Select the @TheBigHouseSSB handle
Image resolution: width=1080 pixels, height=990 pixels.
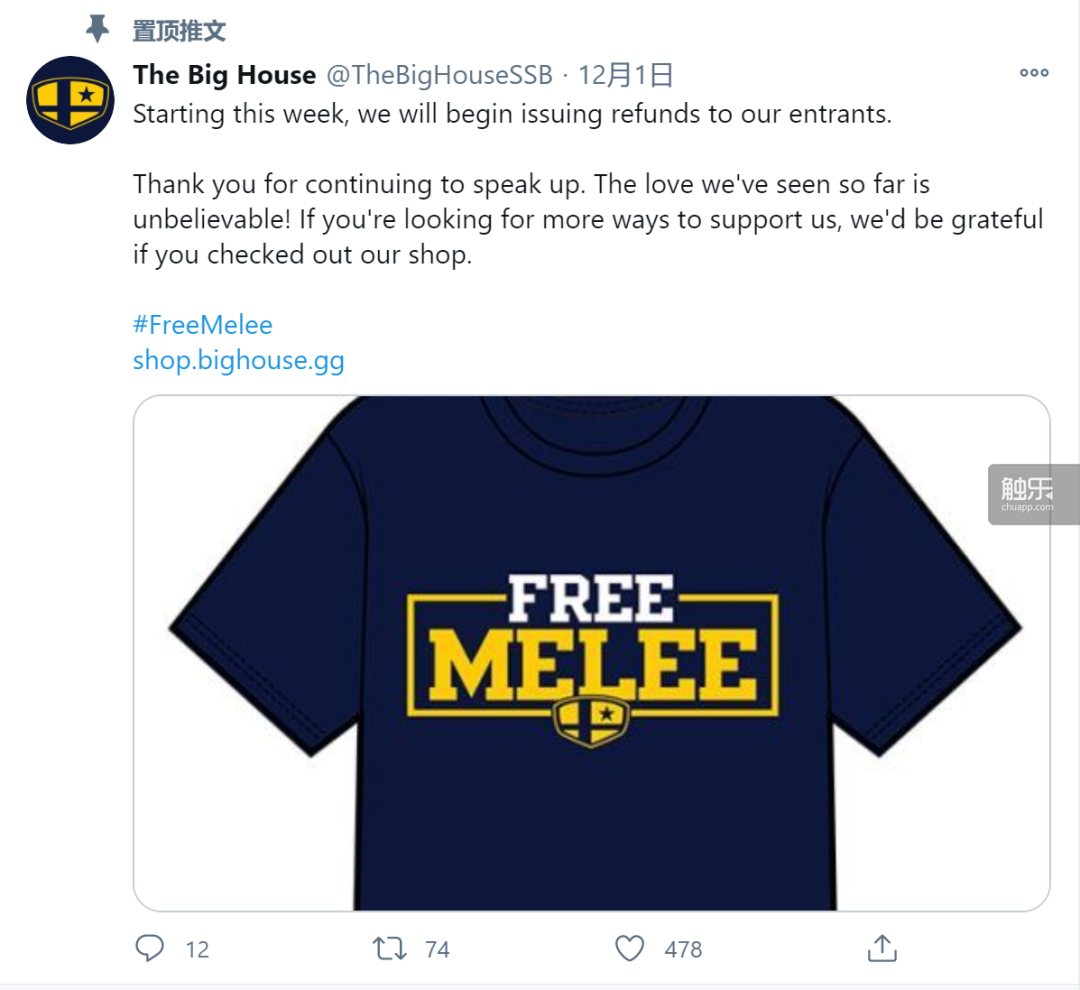point(440,74)
